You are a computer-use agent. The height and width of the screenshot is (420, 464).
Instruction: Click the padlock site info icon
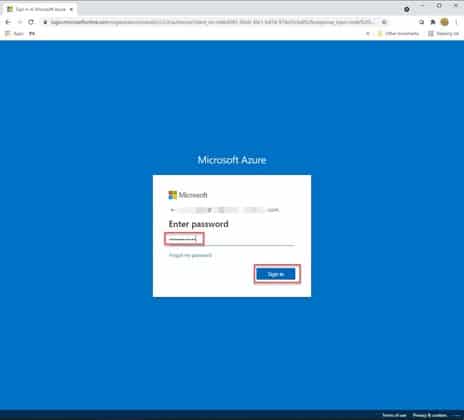(x=45, y=22)
